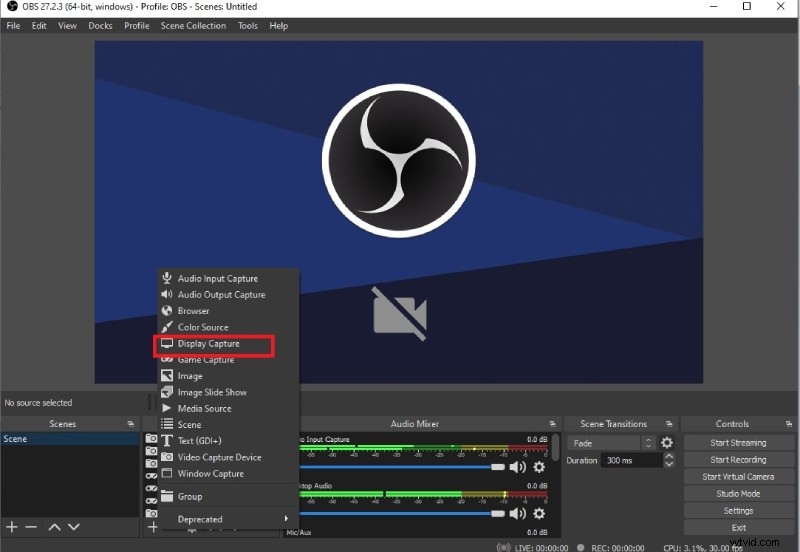The image size is (800, 552).
Task: Click the microphone icon for Audio Input Capture
Action: [167, 278]
